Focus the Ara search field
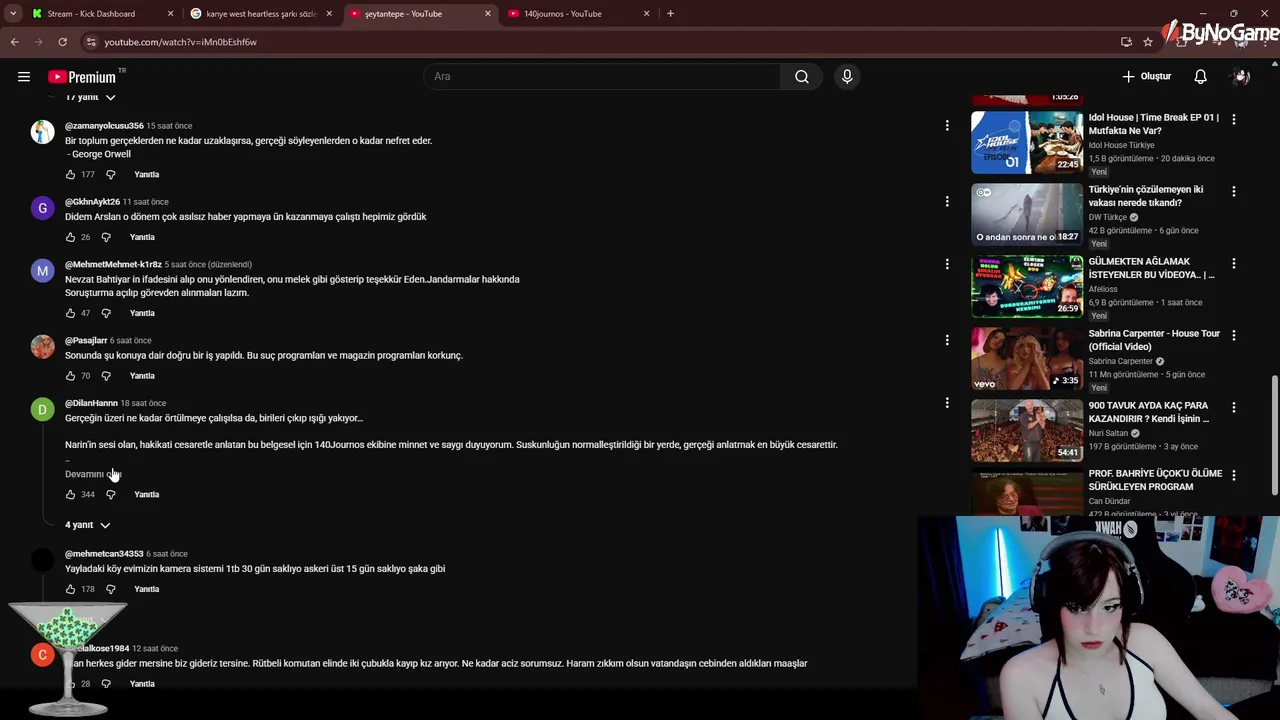 pyautogui.click(x=603, y=76)
